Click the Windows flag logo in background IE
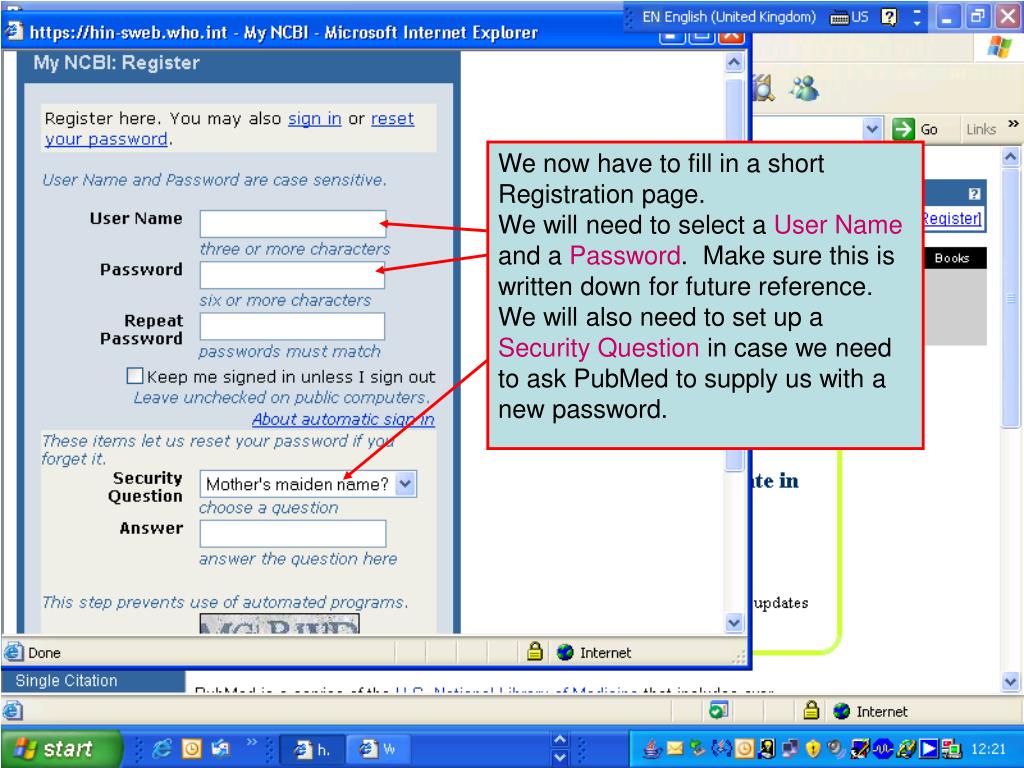The height and width of the screenshot is (768, 1024). (x=999, y=47)
